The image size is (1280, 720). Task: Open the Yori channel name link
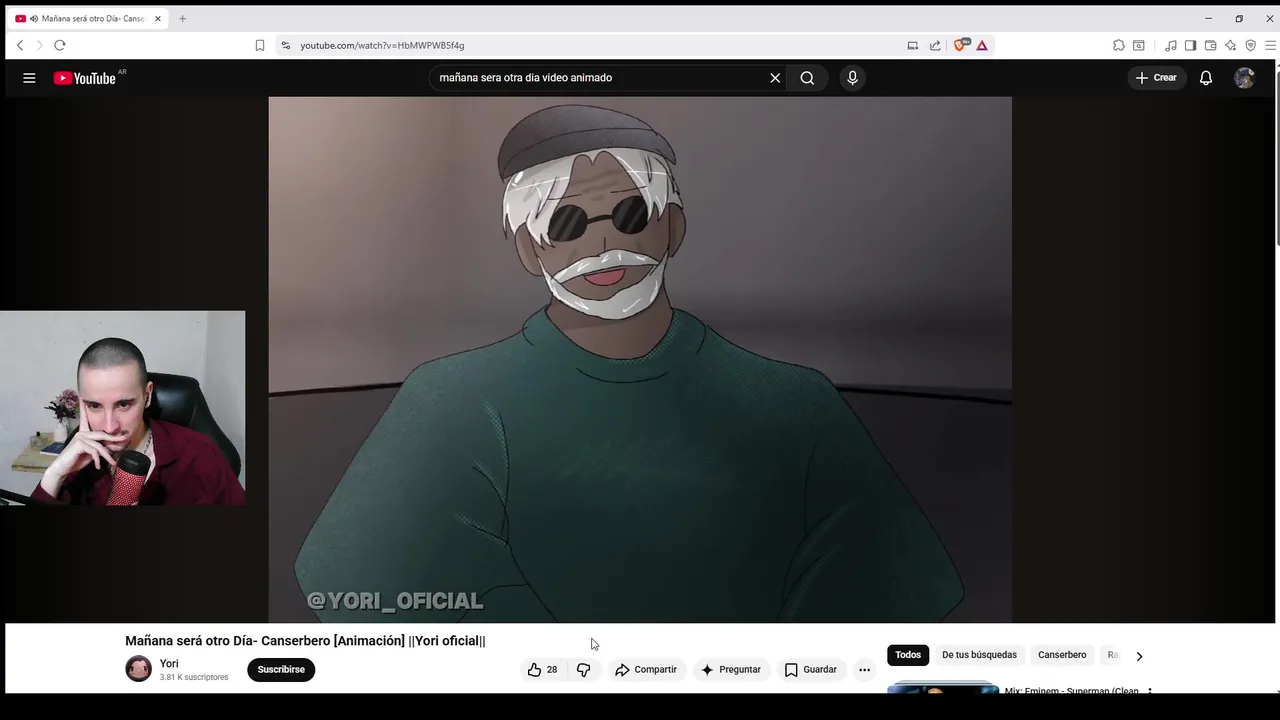[169, 664]
